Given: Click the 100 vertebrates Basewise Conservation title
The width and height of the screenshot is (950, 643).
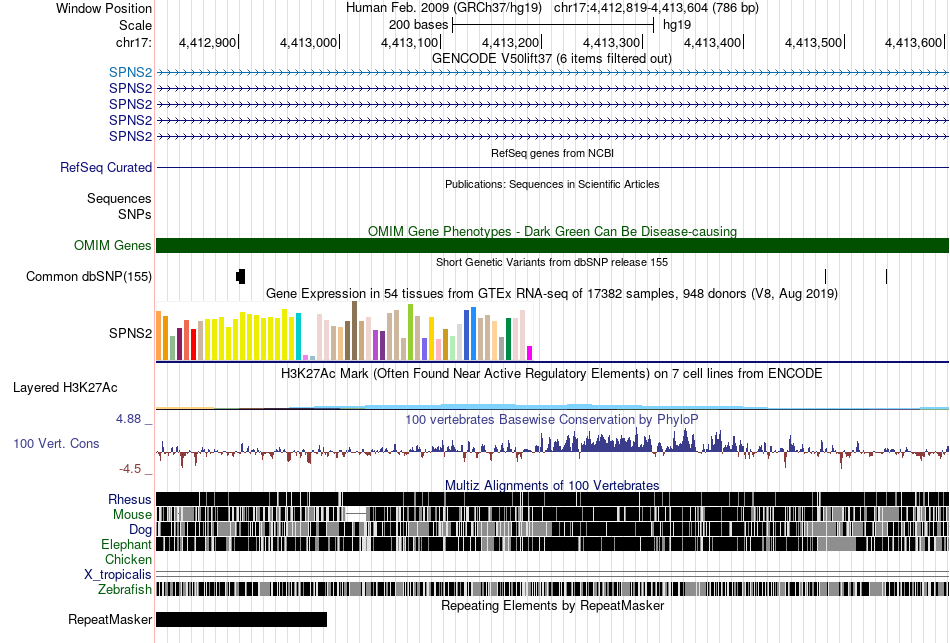Looking at the screenshot, I should 552,419.
